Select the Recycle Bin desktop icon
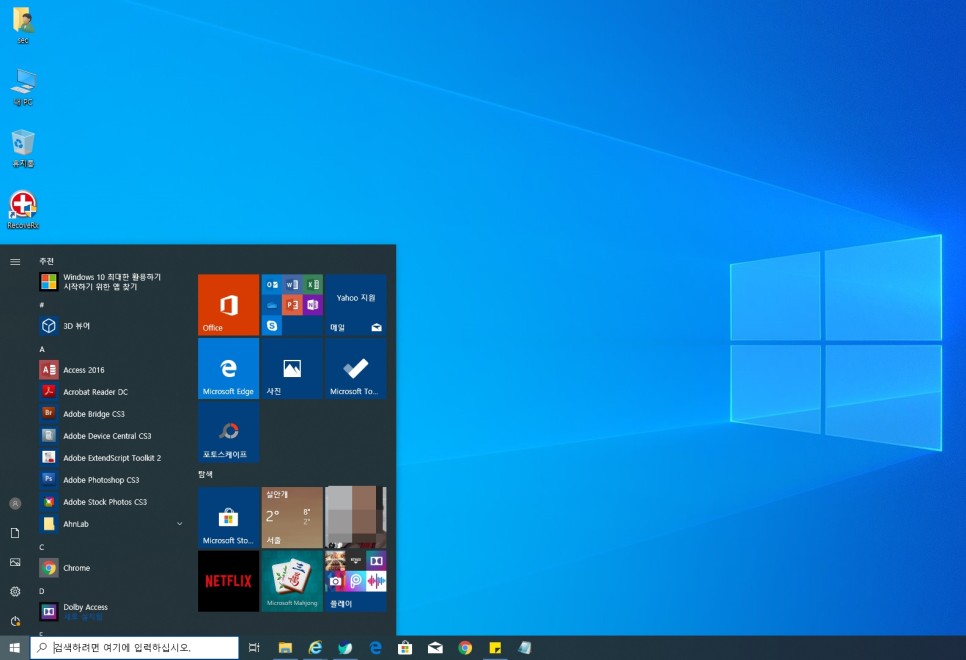The image size is (966, 660). pos(23,149)
